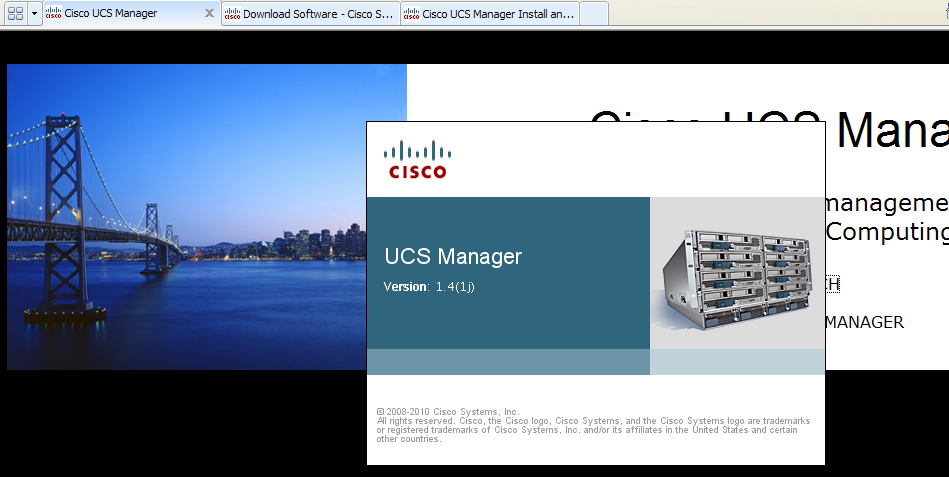Viewport: 949px width, 477px height.
Task: Open the Download Software - Cisco tab
Action: [x=310, y=13]
